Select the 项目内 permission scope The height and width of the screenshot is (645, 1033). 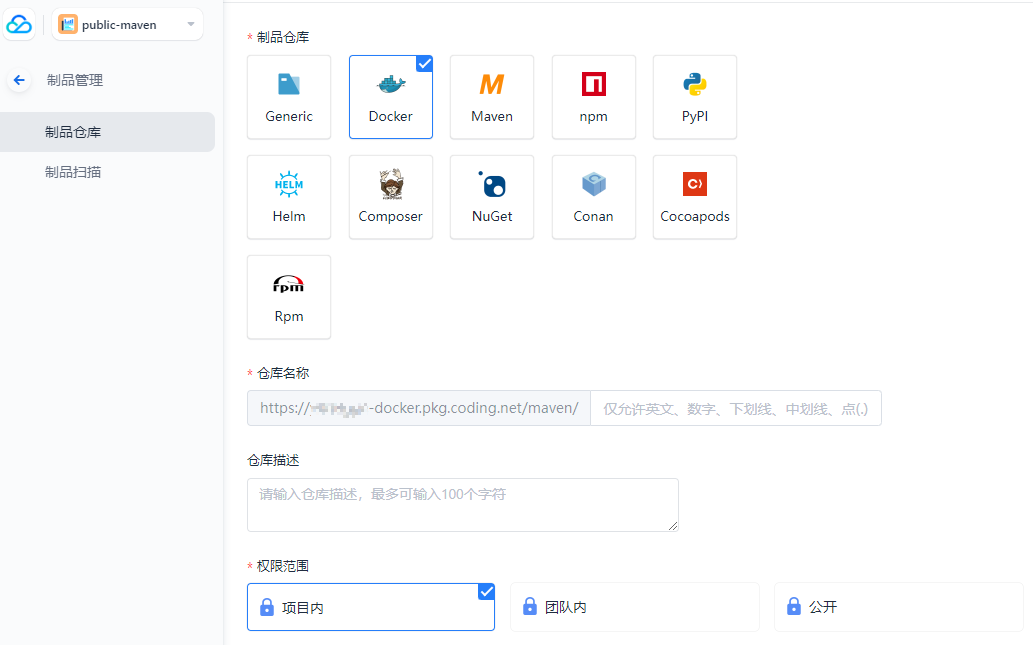[371, 607]
